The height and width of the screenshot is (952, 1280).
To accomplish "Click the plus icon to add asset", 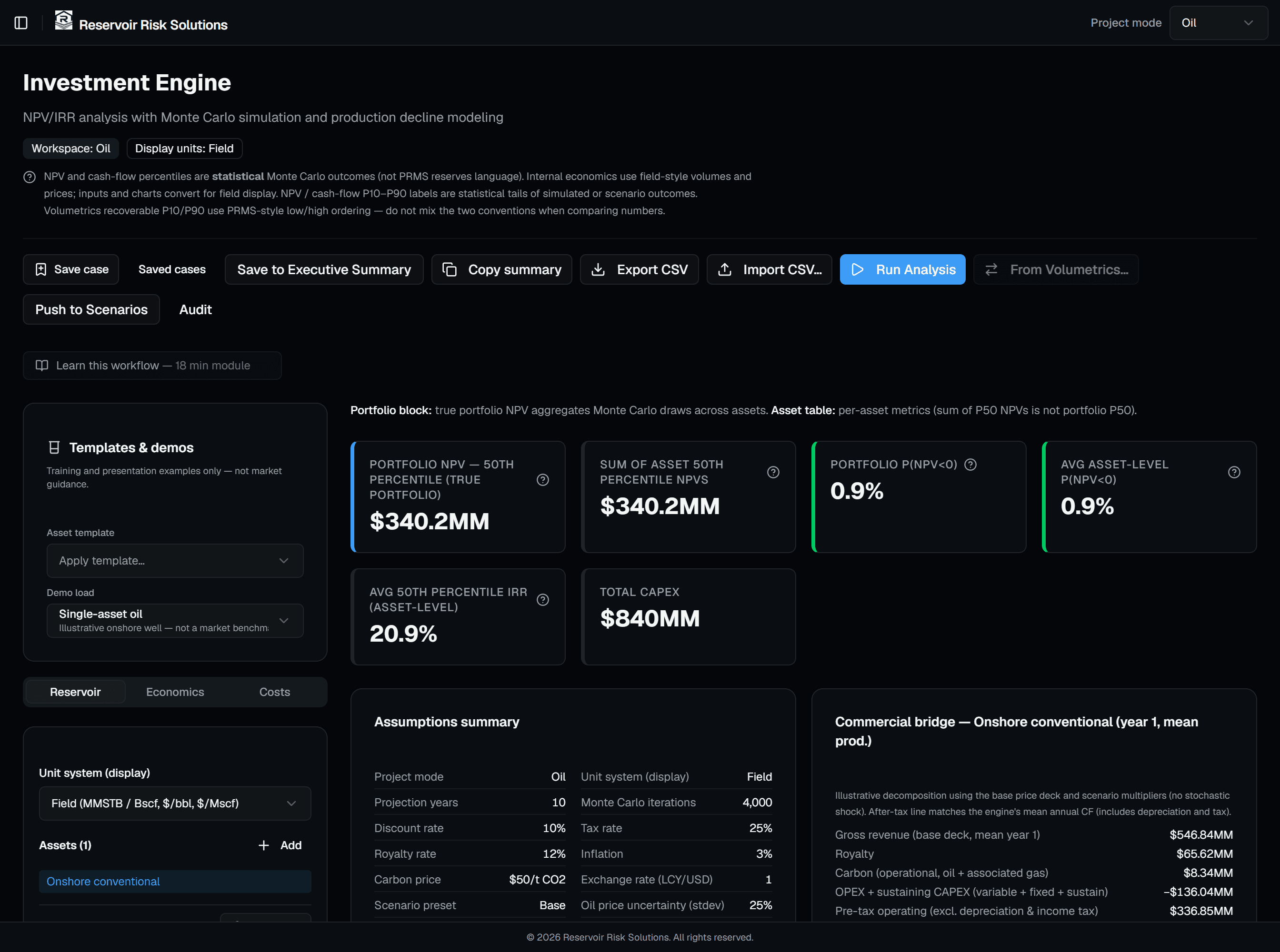I will [263, 845].
